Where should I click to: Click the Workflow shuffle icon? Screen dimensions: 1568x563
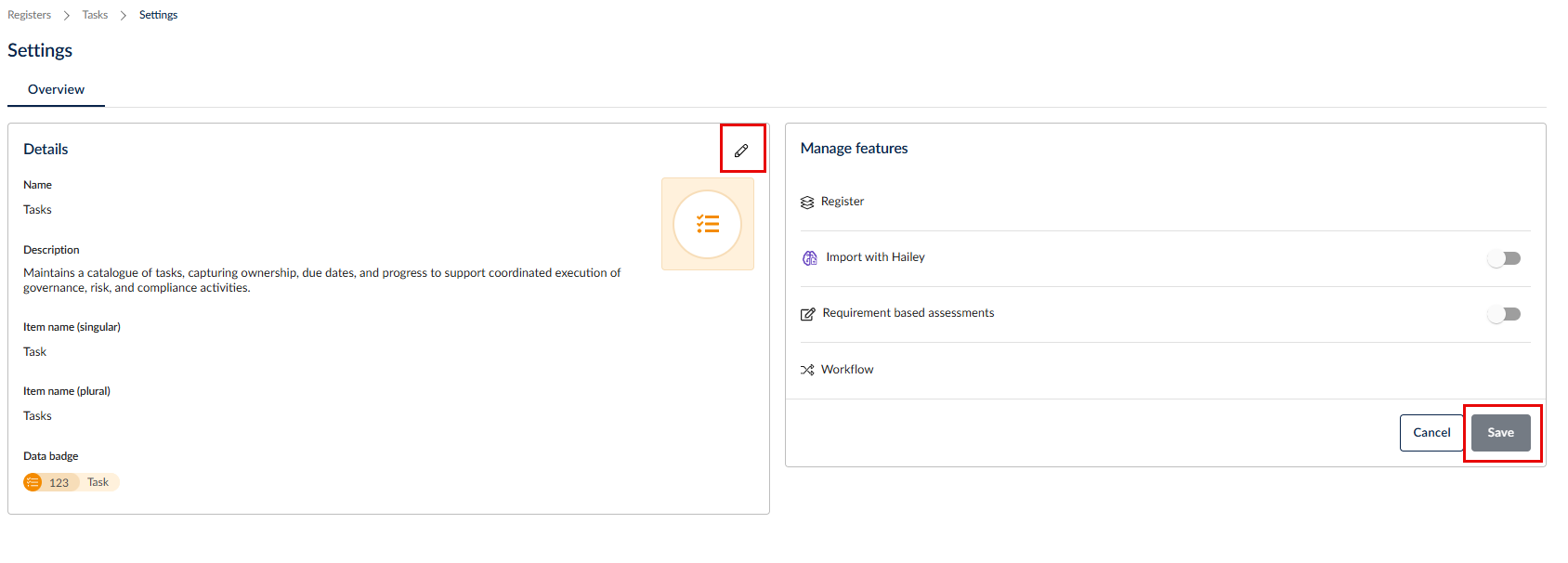click(x=807, y=370)
